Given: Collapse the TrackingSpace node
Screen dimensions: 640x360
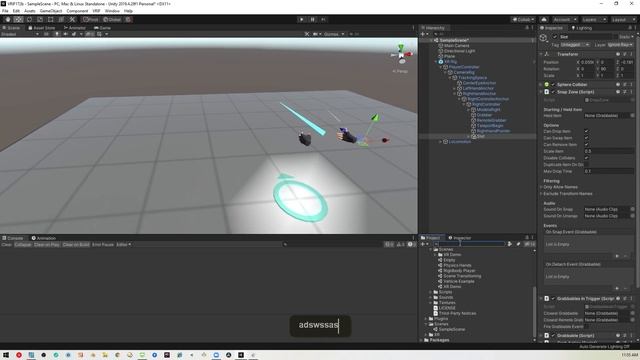Looking at the screenshot, I should pyautogui.click(x=450, y=78).
